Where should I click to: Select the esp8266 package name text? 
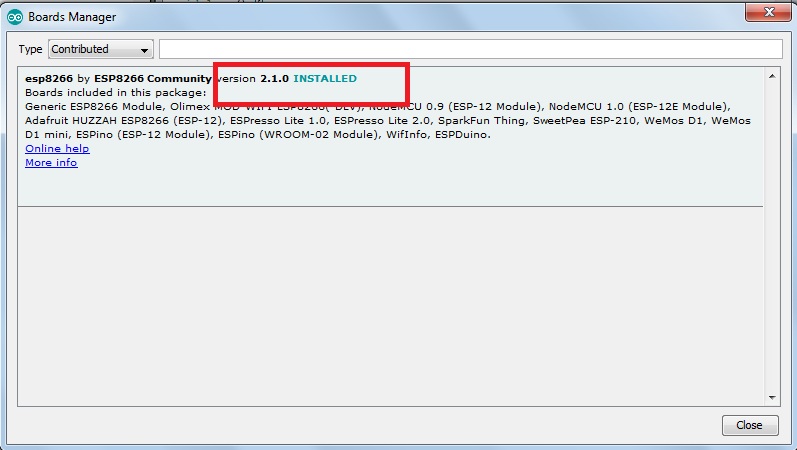(x=49, y=79)
